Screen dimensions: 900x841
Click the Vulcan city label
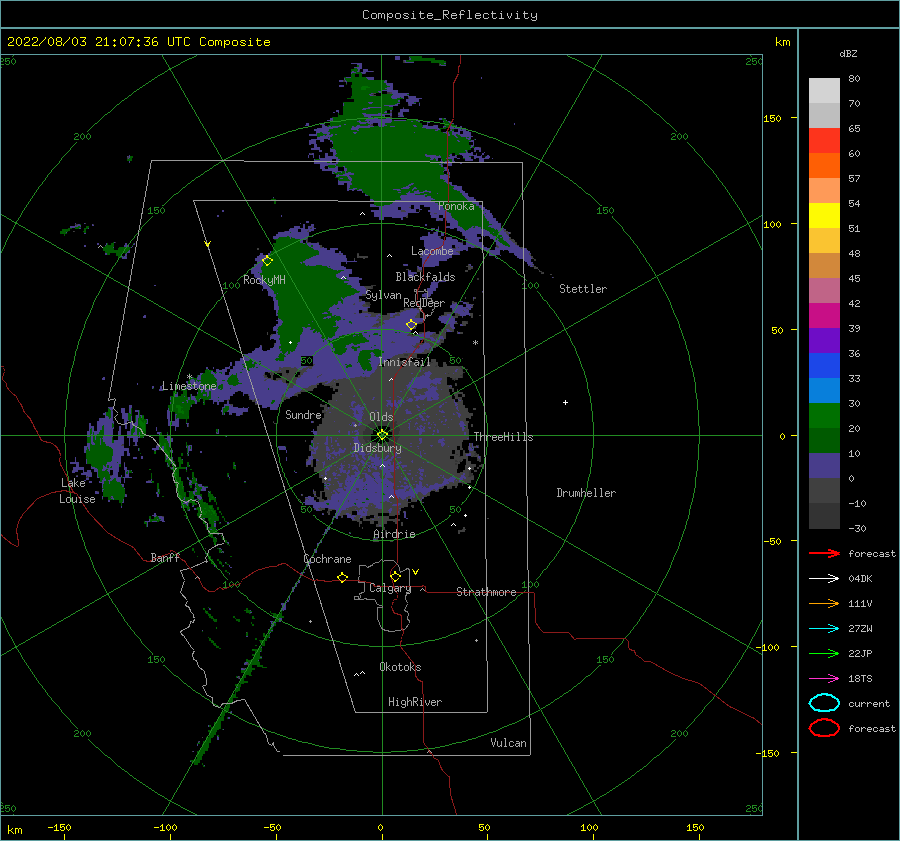coord(509,743)
